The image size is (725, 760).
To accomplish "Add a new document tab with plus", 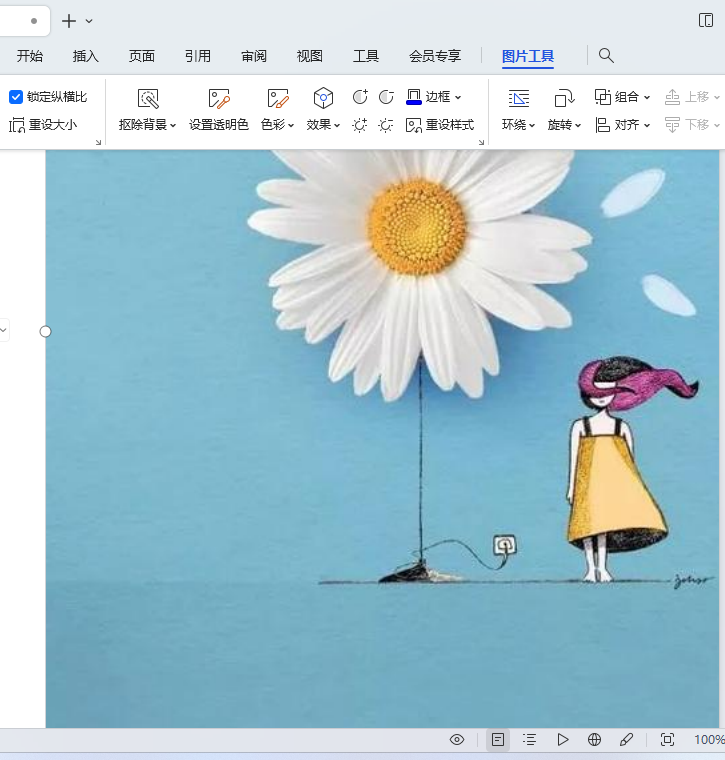I will pyautogui.click(x=69, y=21).
